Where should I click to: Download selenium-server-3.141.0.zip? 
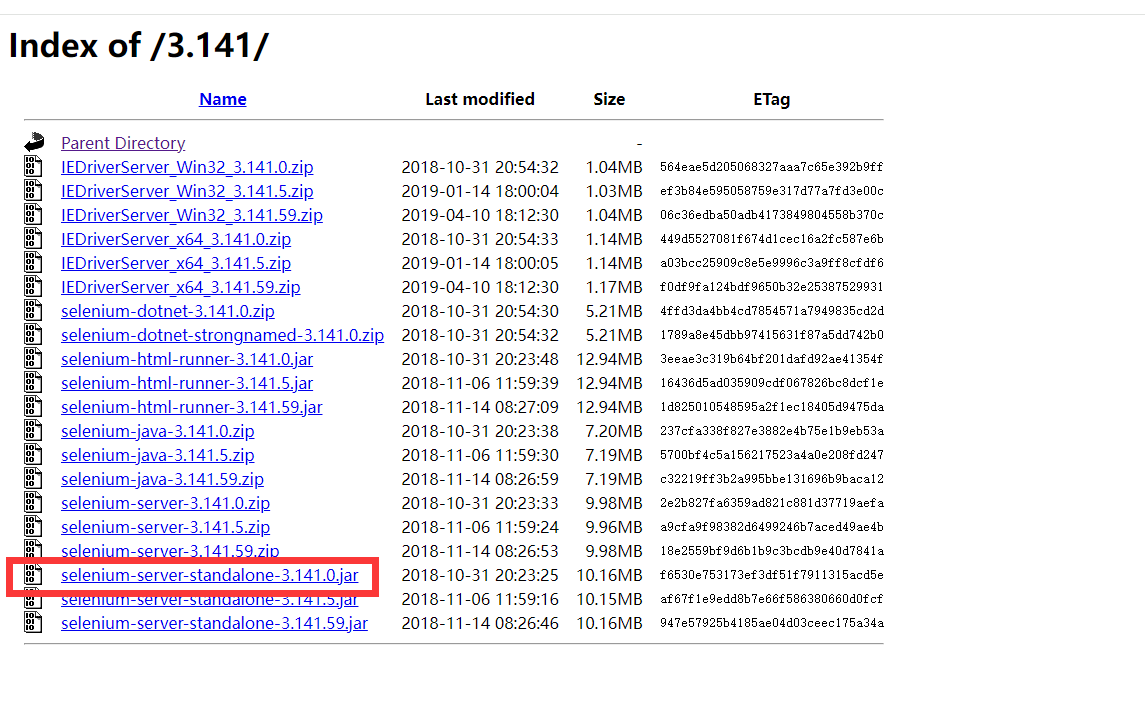click(x=166, y=504)
